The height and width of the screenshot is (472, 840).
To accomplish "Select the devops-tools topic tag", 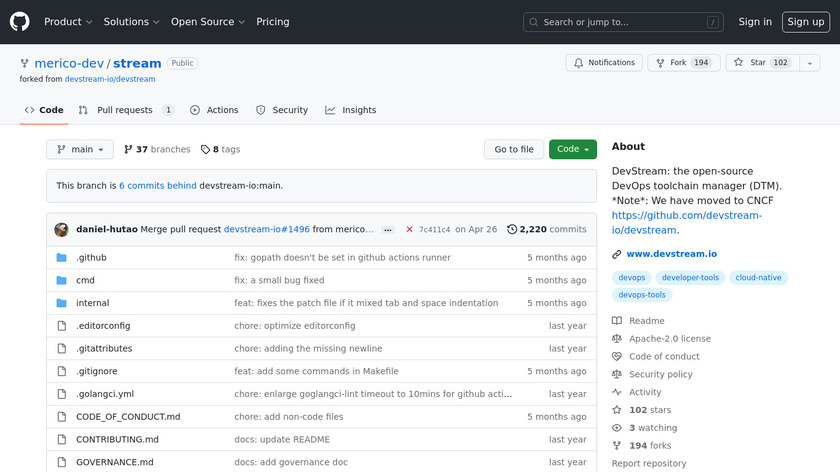I will coord(642,295).
